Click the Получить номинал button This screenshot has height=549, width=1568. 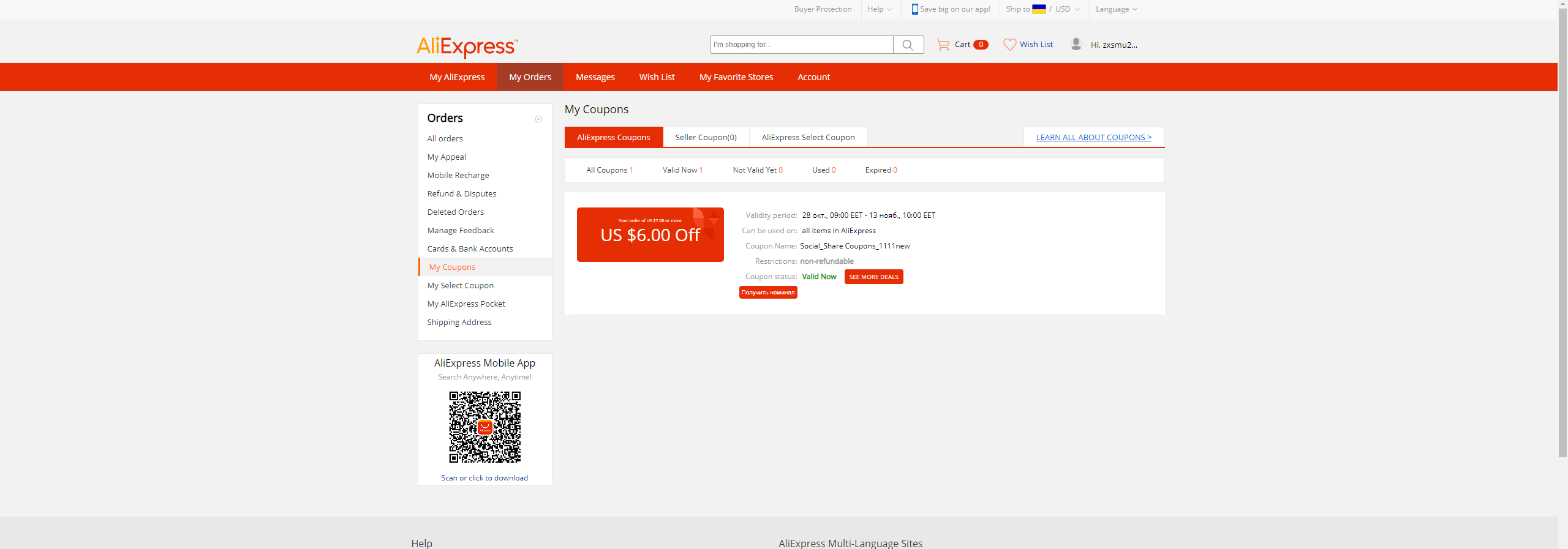[768, 293]
